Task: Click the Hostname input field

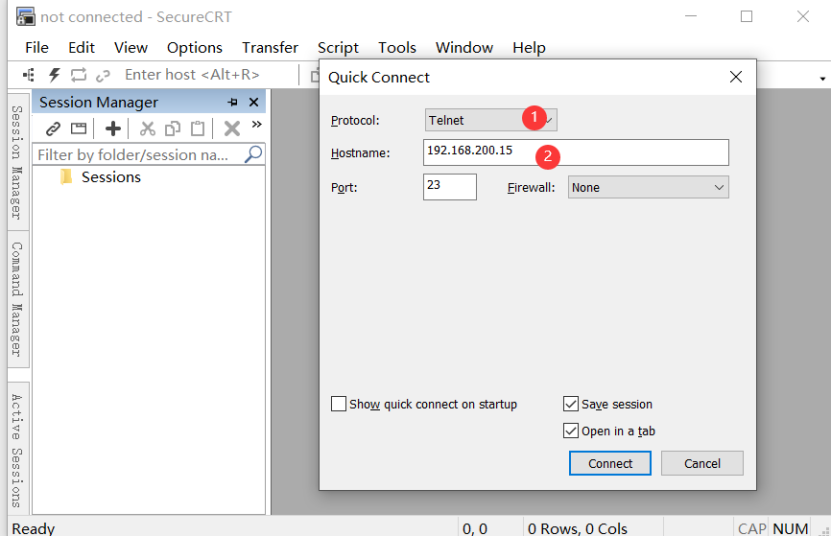Action: pyautogui.click(x=576, y=153)
